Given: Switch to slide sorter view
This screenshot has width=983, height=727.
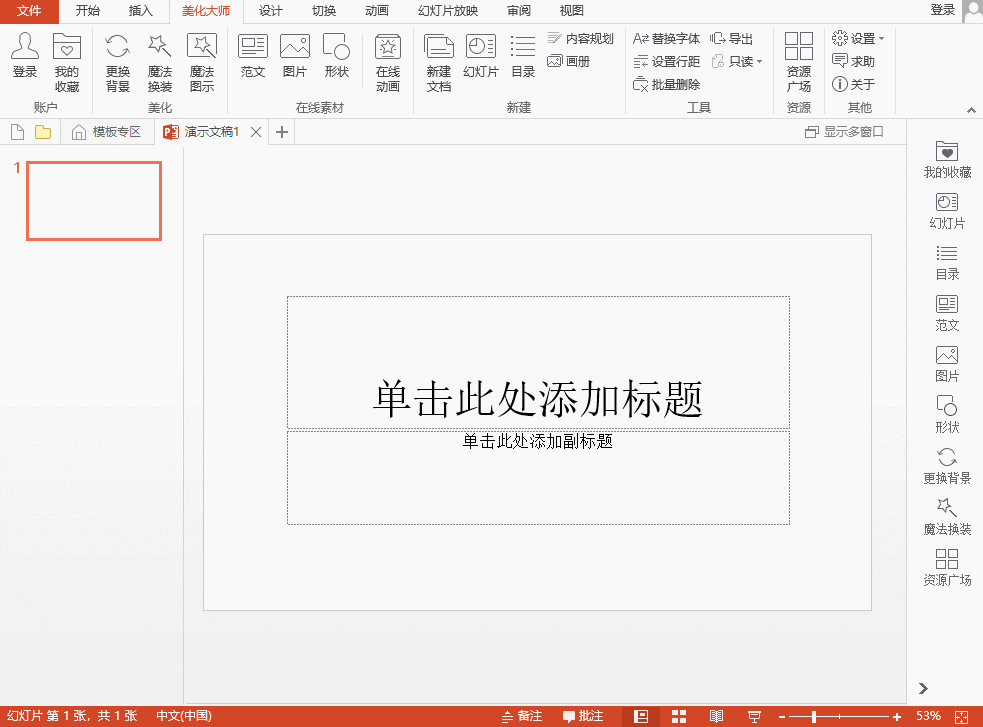Looking at the screenshot, I should click(679, 716).
